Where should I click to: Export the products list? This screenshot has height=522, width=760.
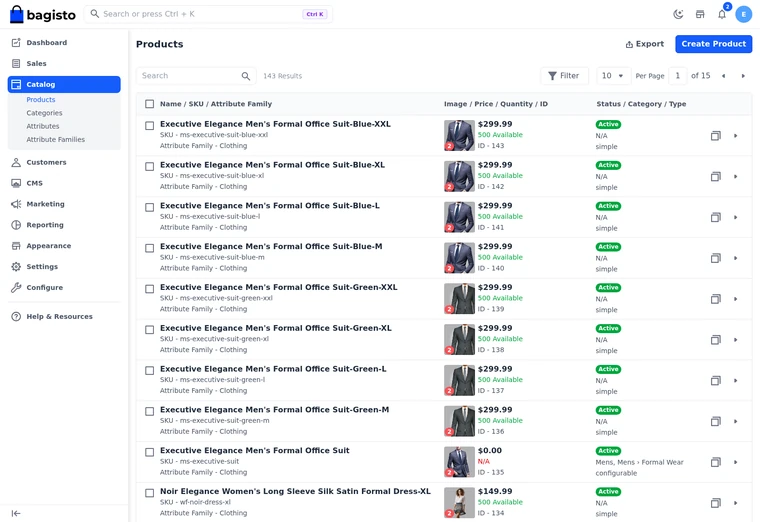pos(645,44)
